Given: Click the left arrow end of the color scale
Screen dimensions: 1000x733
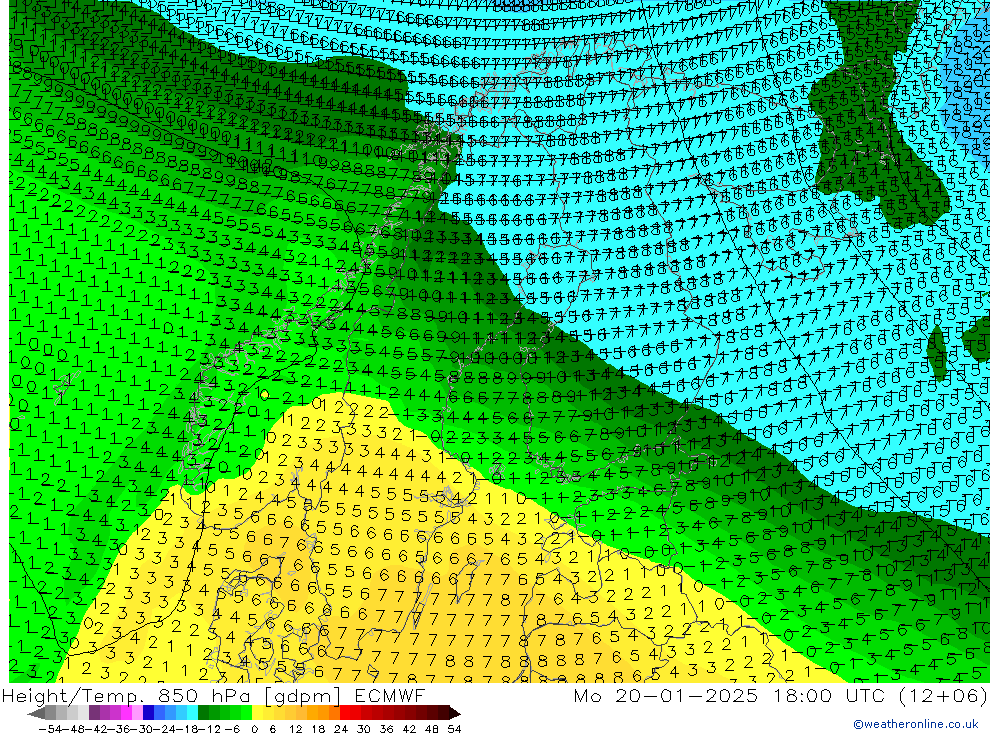Looking at the screenshot, I should (38, 713).
